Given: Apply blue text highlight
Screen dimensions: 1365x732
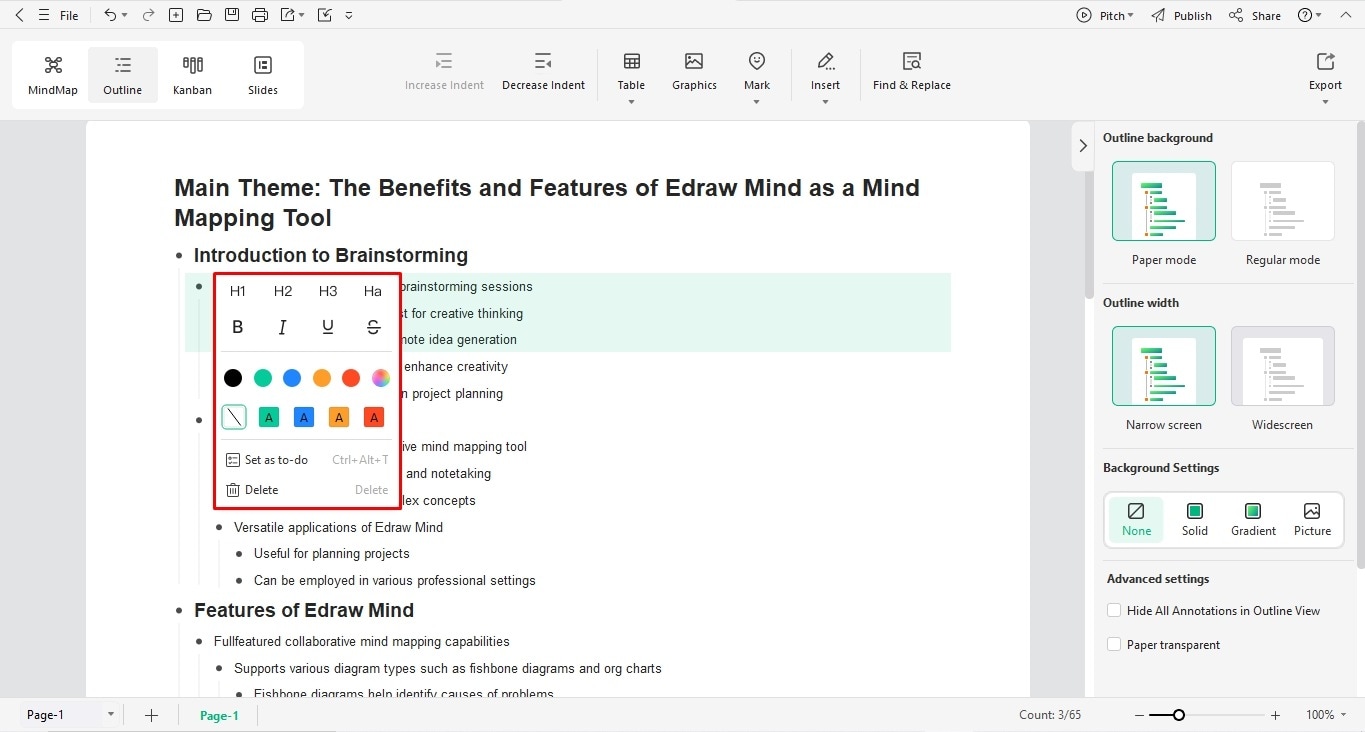Looking at the screenshot, I should tap(304, 417).
